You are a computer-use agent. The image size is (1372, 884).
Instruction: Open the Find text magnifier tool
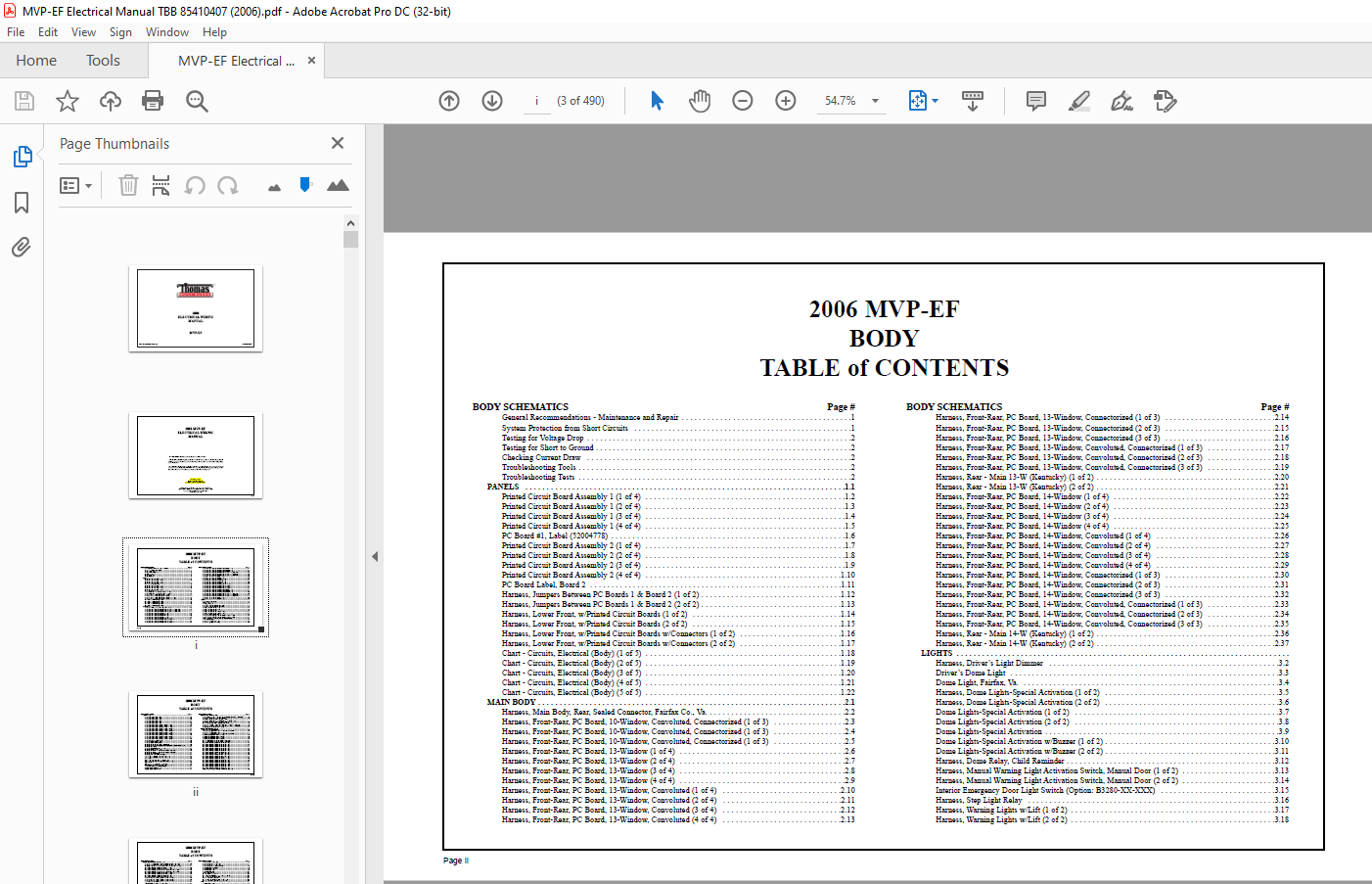[x=197, y=101]
